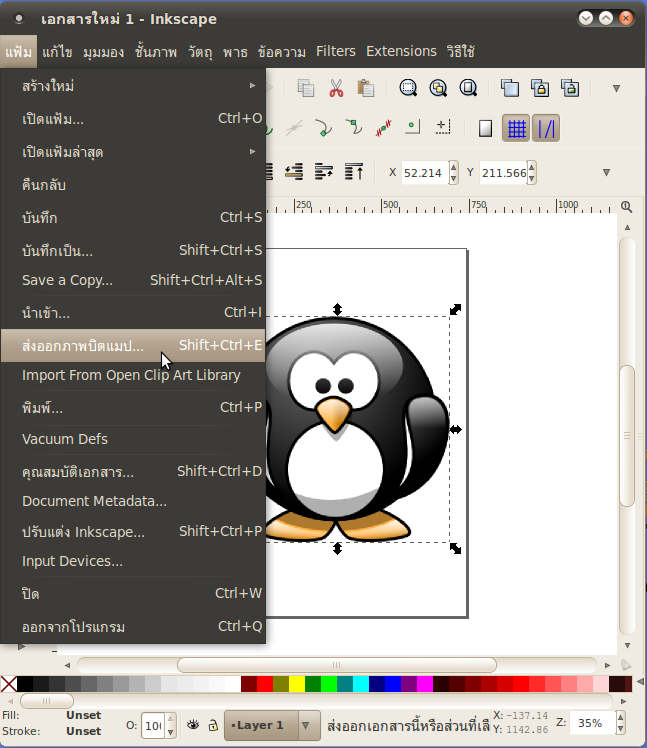The height and width of the screenshot is (748, 647).
Task: Toggle snap to page border
Action: (485, 128)
